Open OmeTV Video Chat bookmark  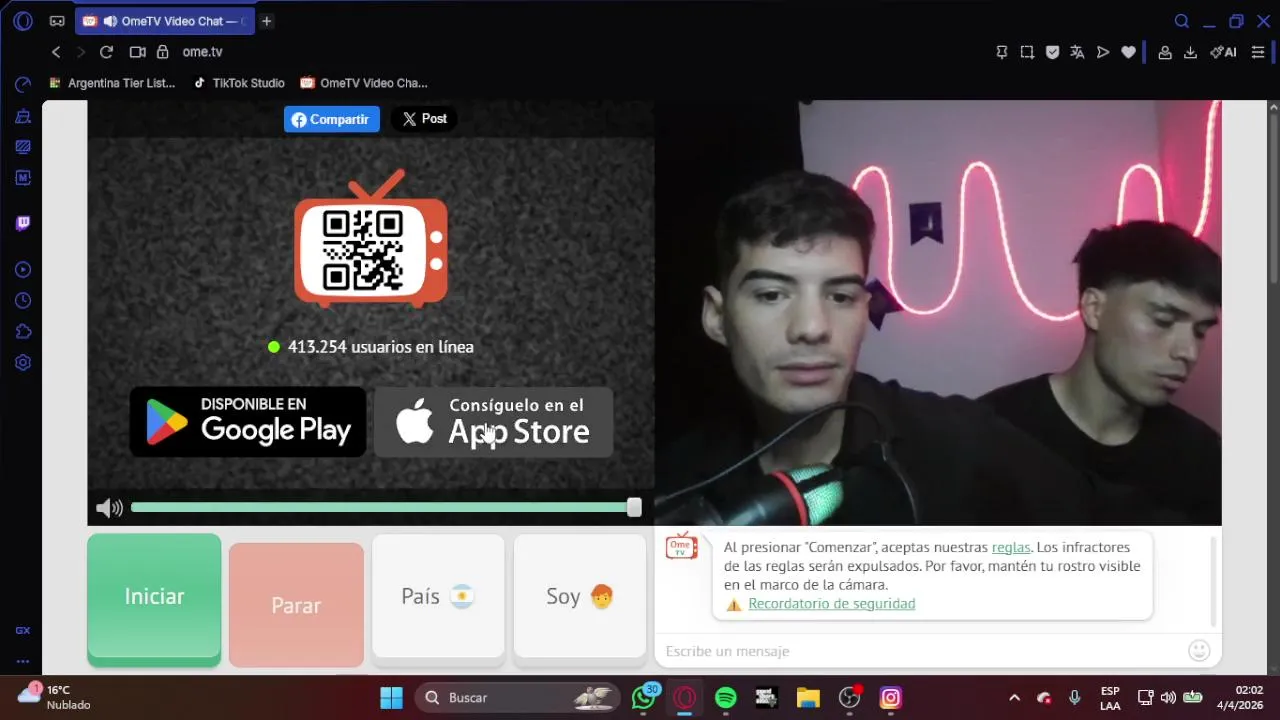[364, 83]
